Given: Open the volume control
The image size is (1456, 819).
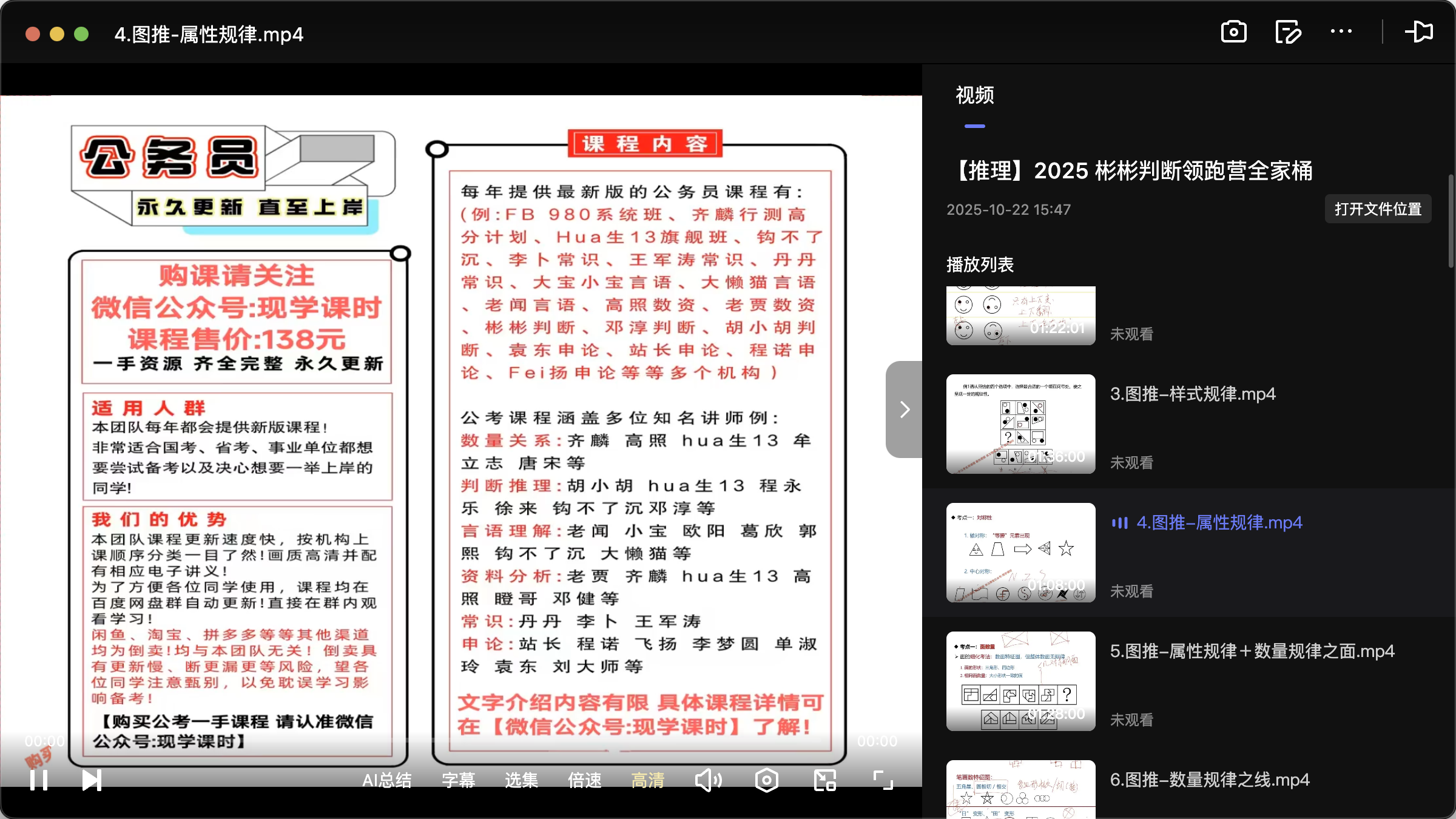Looking at the screenshot, I should tap(709, 780).
